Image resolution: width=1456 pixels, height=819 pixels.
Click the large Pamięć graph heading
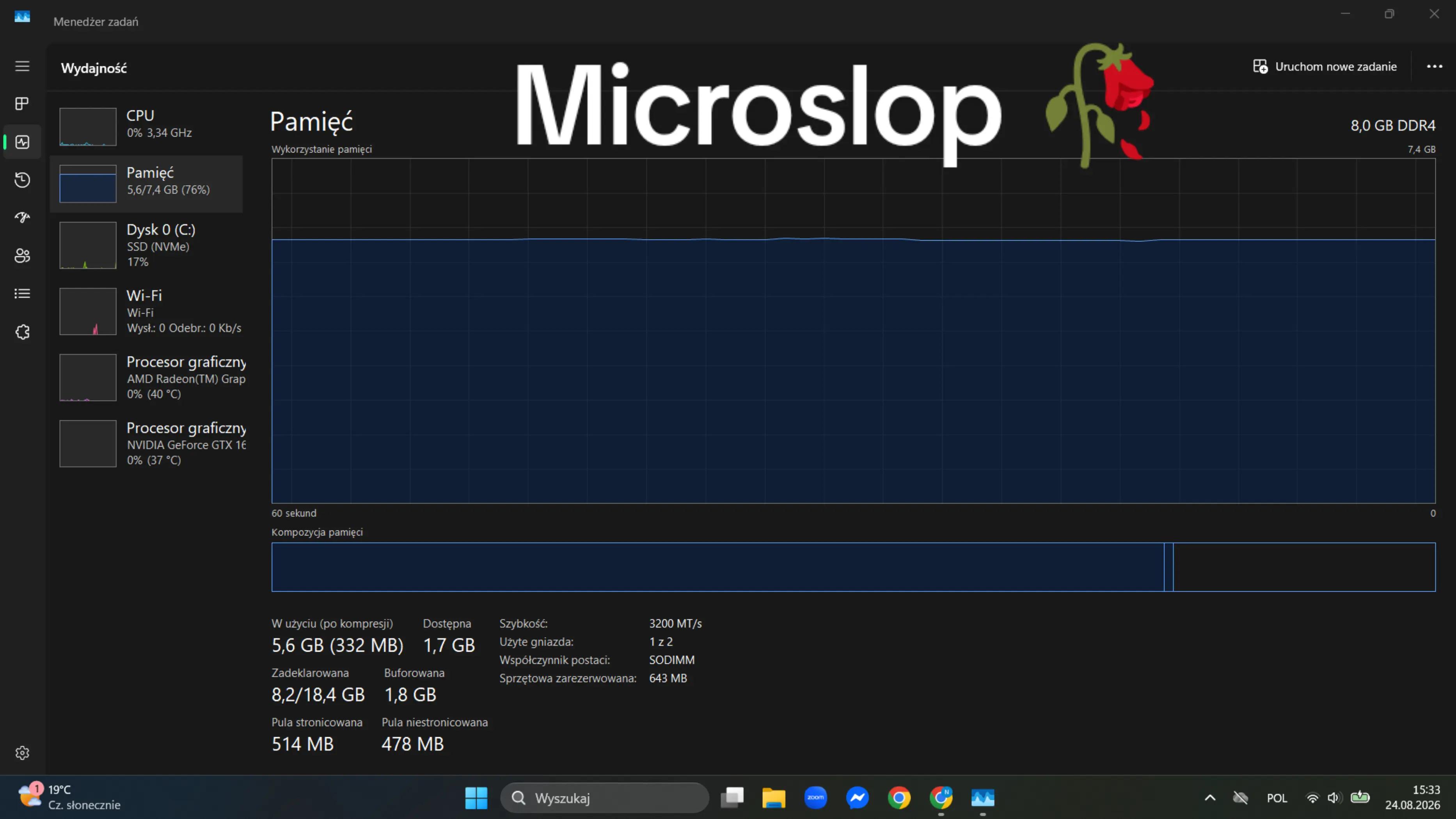311,122
